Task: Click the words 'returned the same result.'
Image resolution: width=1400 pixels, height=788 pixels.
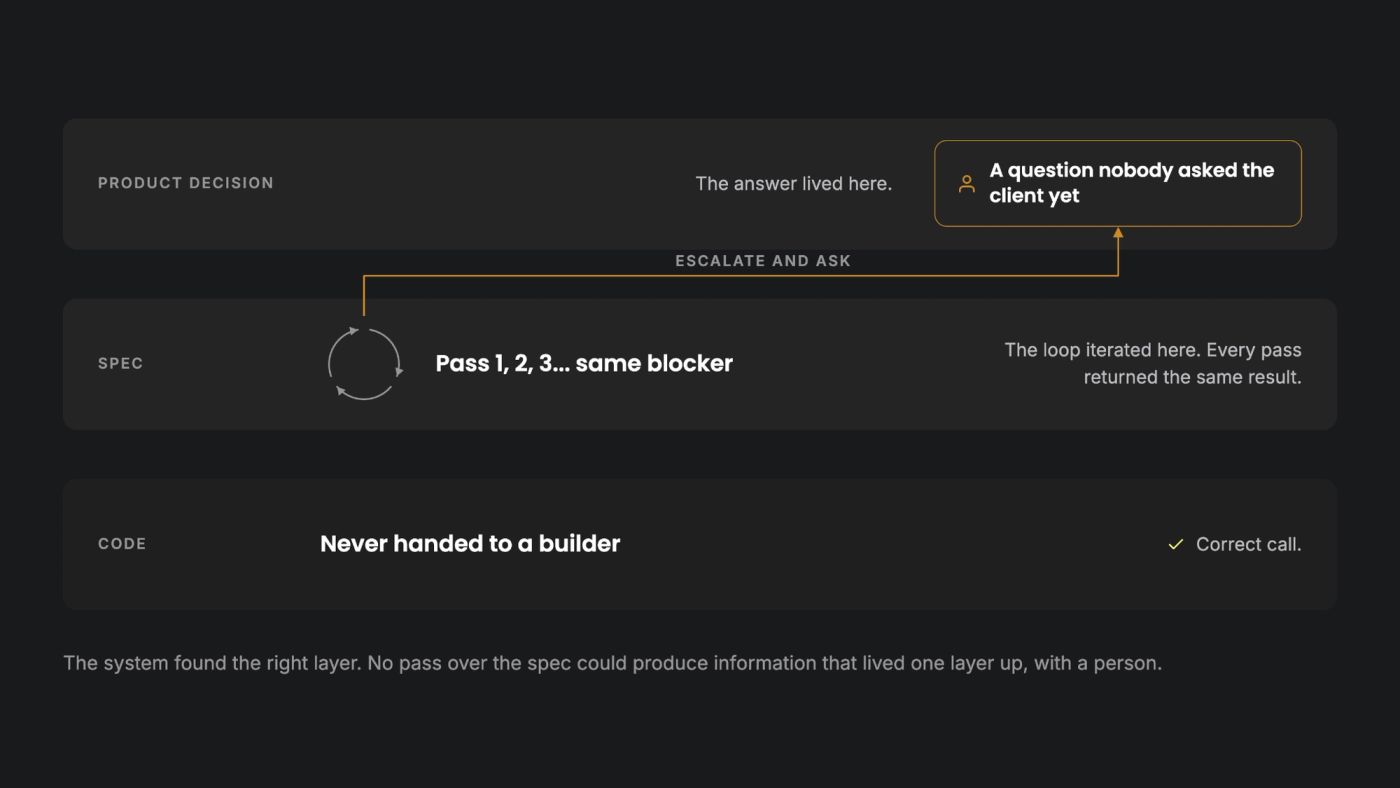Action: 1193,378
